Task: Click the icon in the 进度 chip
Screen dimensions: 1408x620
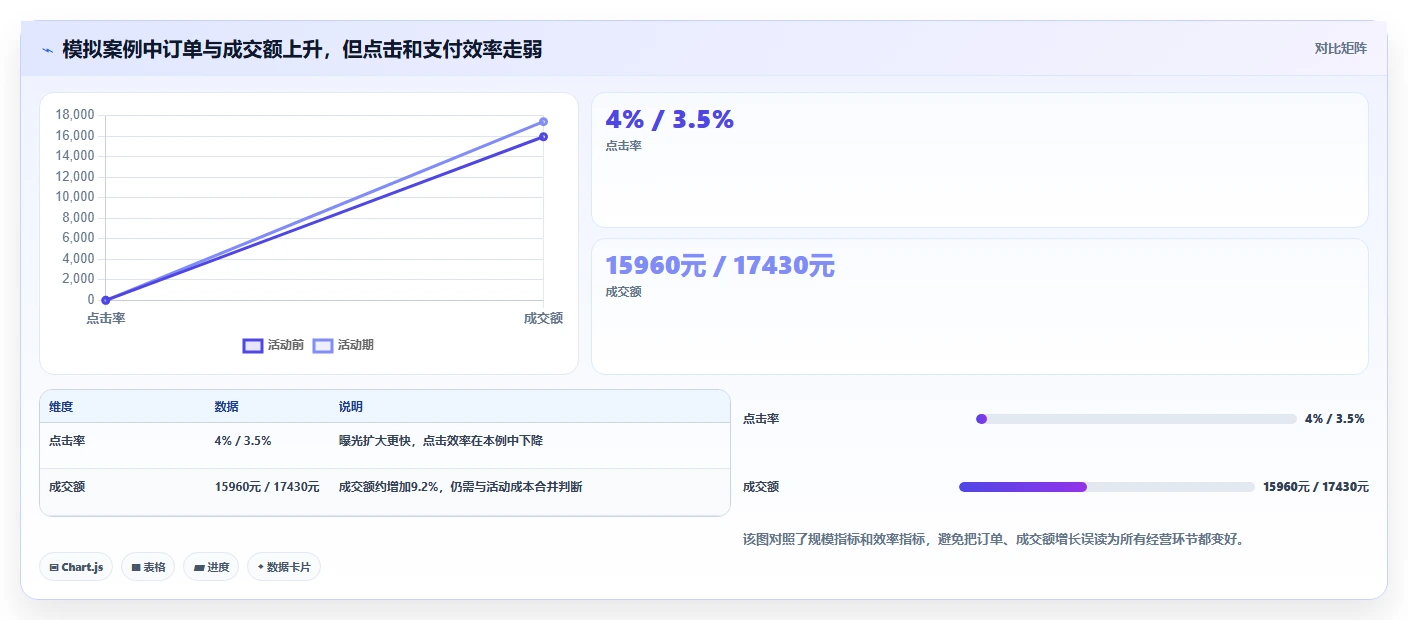Action: click(199, 568)
